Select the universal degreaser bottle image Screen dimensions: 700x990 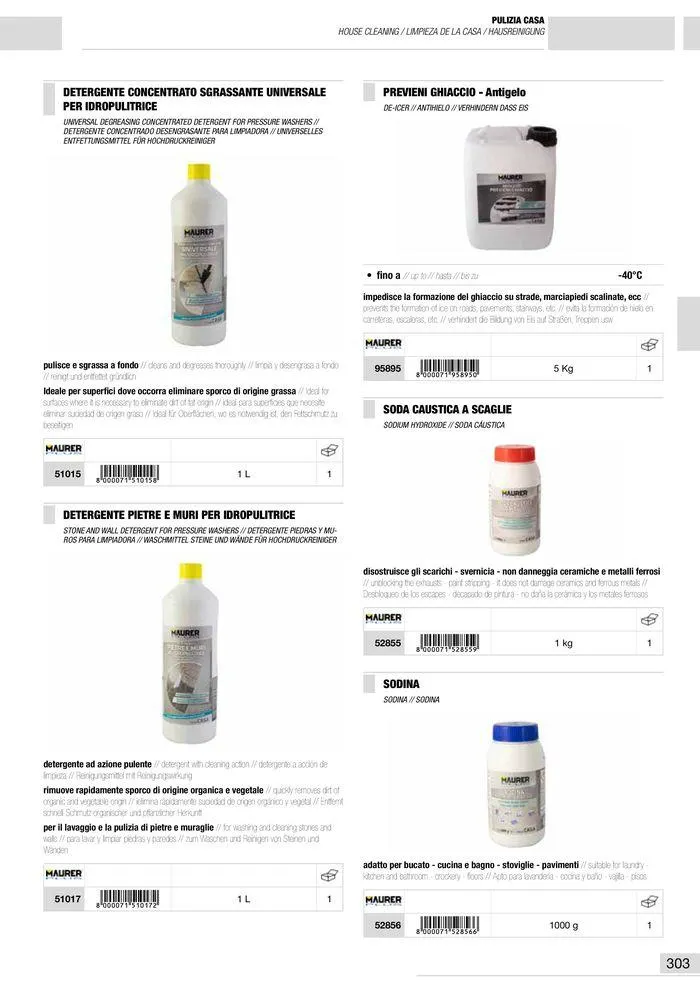click(x=199, y=254)
